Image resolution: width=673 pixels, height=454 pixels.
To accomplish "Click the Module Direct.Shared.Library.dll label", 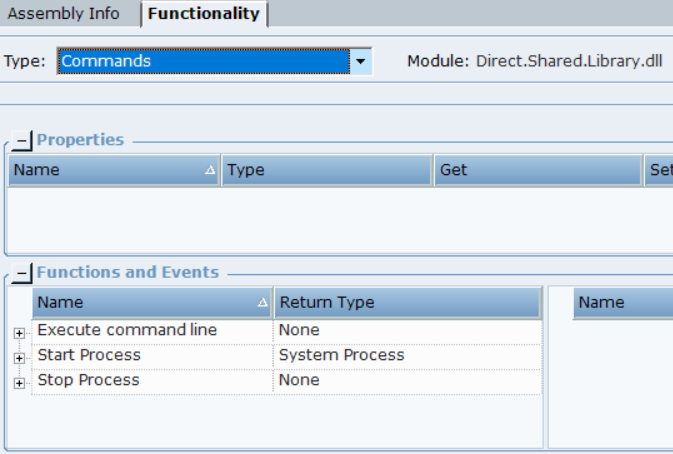I will point(534,62).
